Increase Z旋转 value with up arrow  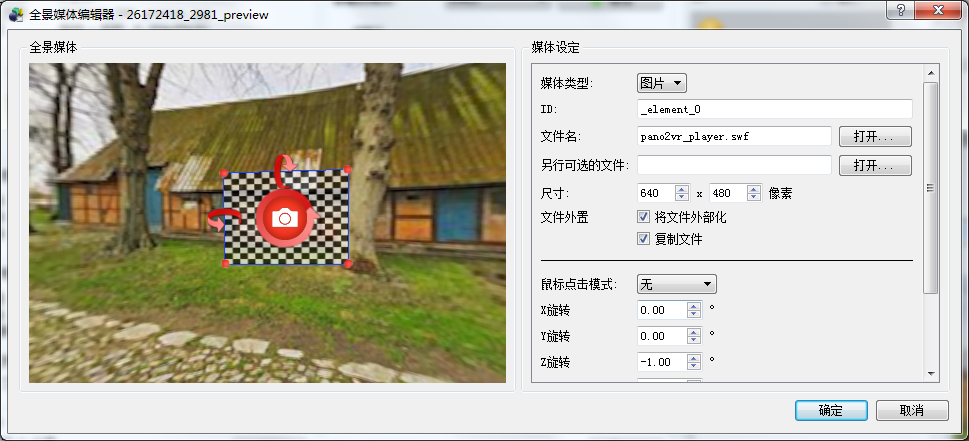point(695,358)
